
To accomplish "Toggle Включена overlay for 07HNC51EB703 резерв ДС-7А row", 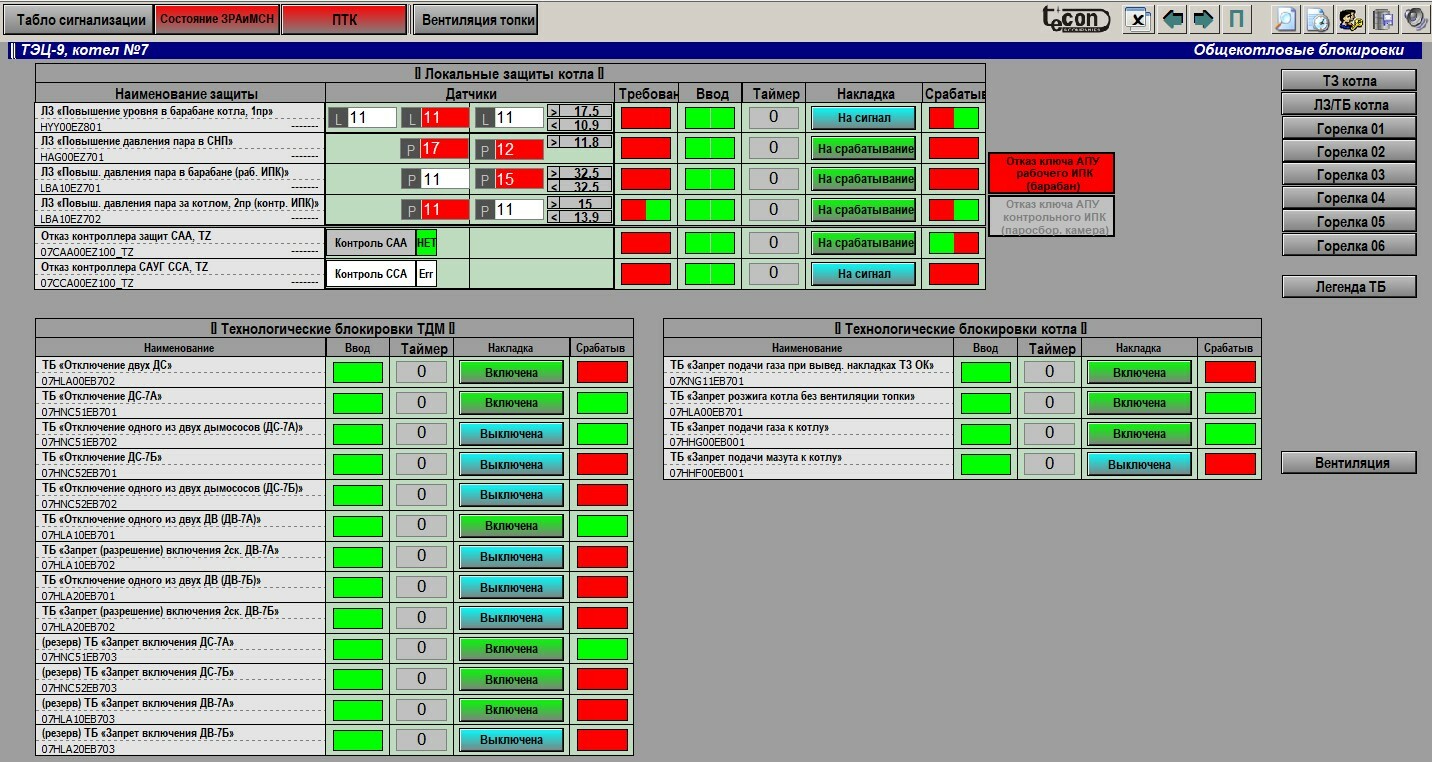I will tap(511, 649).
